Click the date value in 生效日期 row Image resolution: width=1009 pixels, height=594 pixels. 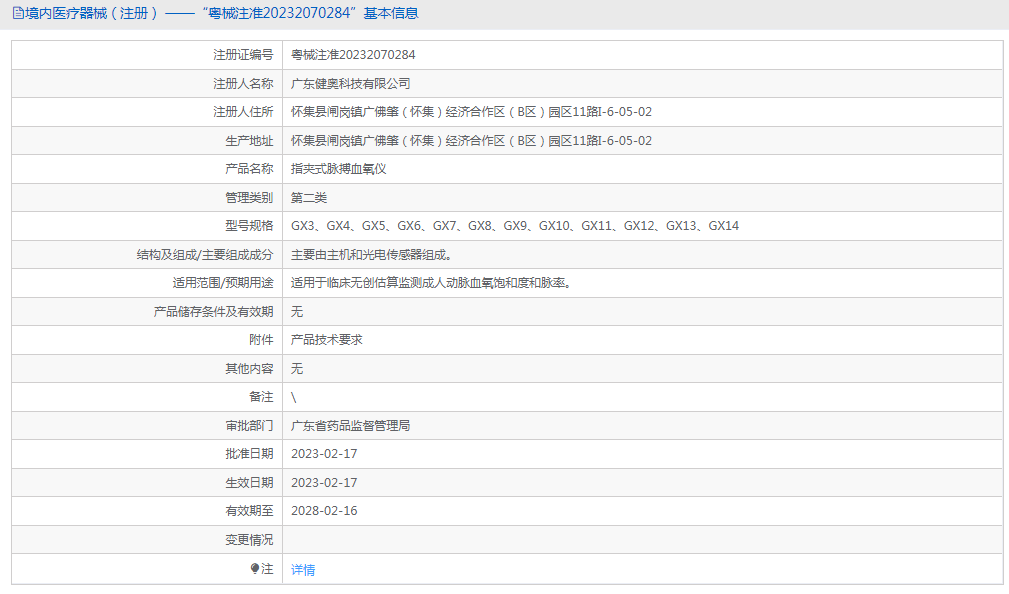coord(324,483)
